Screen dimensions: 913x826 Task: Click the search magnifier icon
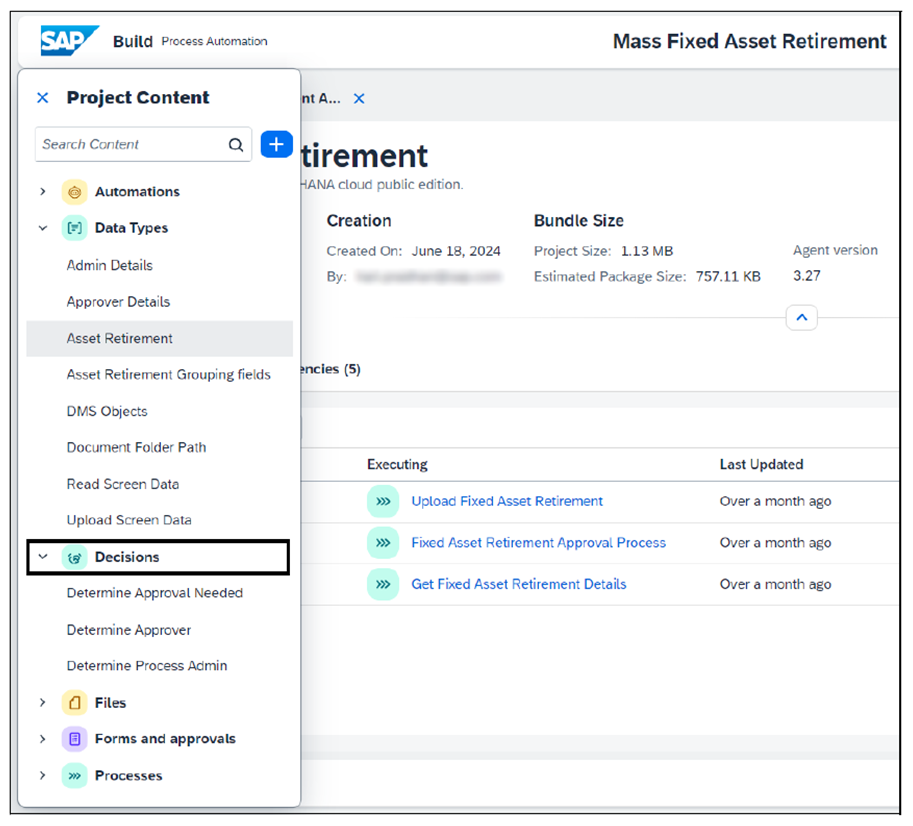point(236,144)
